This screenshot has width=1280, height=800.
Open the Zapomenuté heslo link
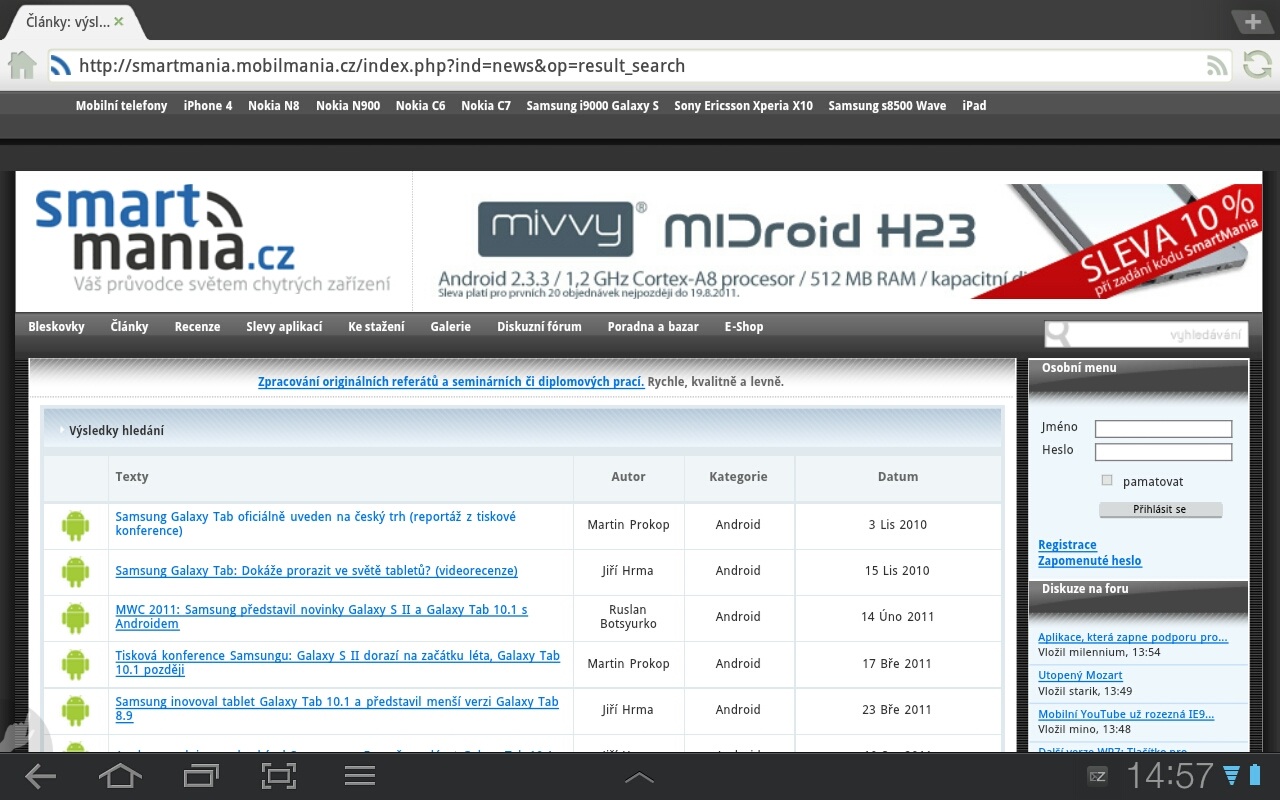point(1089,561)
